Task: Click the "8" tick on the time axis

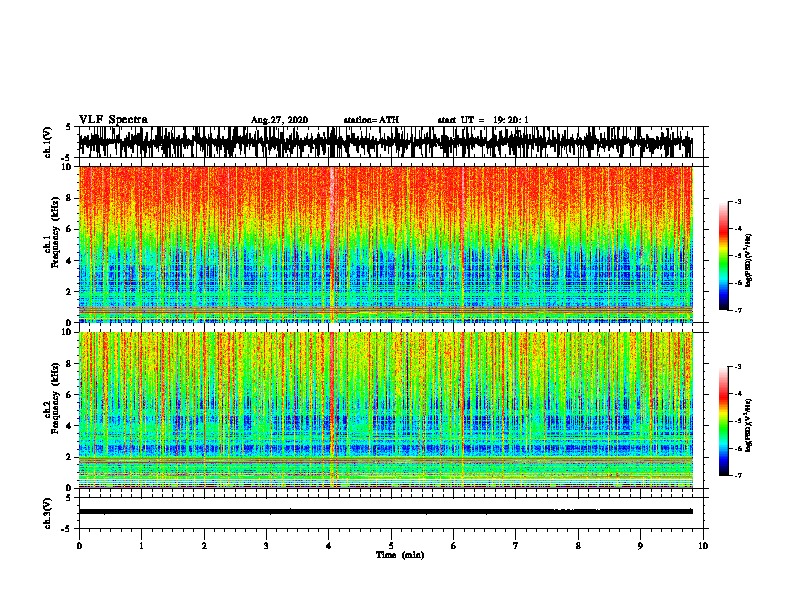Action: pos(578,546)
